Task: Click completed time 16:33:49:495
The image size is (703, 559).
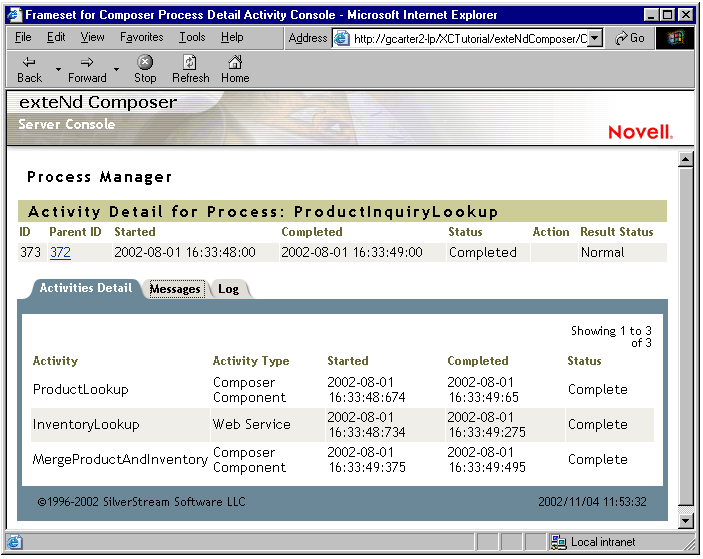Action: [487, 467]
